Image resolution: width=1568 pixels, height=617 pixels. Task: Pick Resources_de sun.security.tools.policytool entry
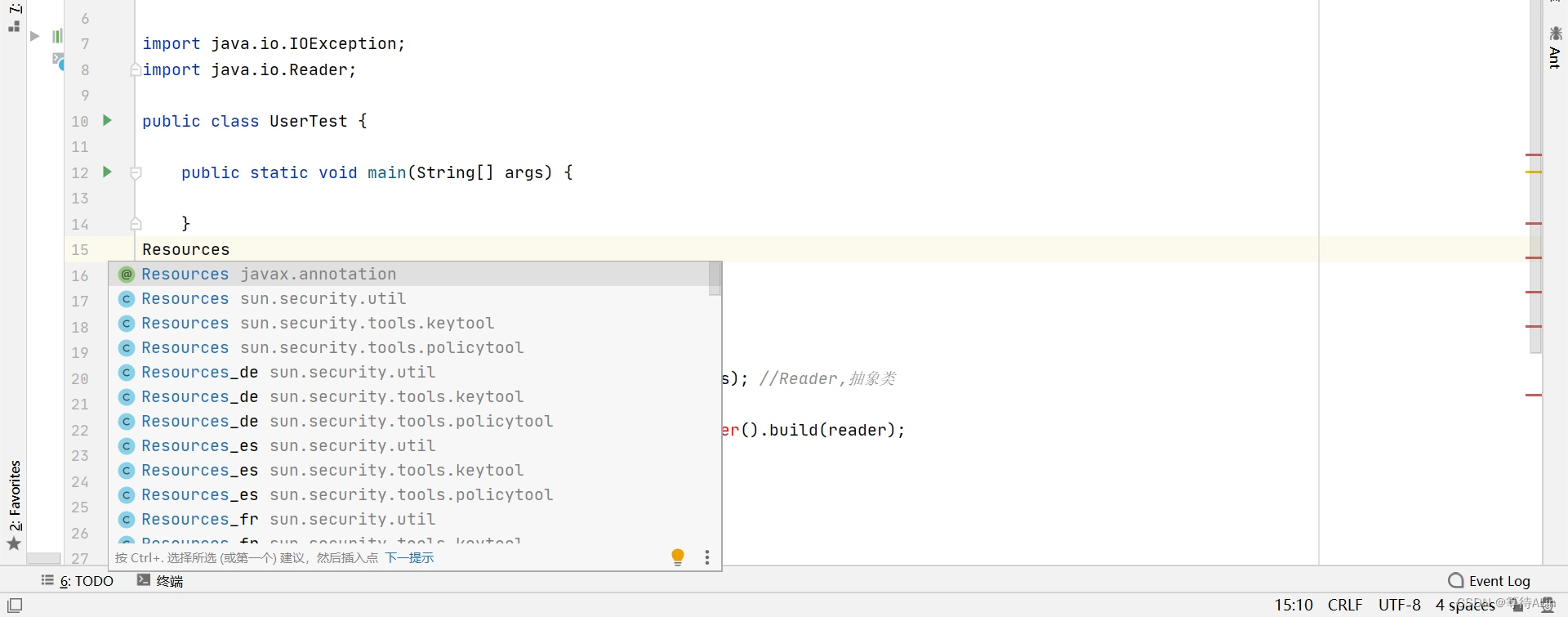(x=409, y=421)
